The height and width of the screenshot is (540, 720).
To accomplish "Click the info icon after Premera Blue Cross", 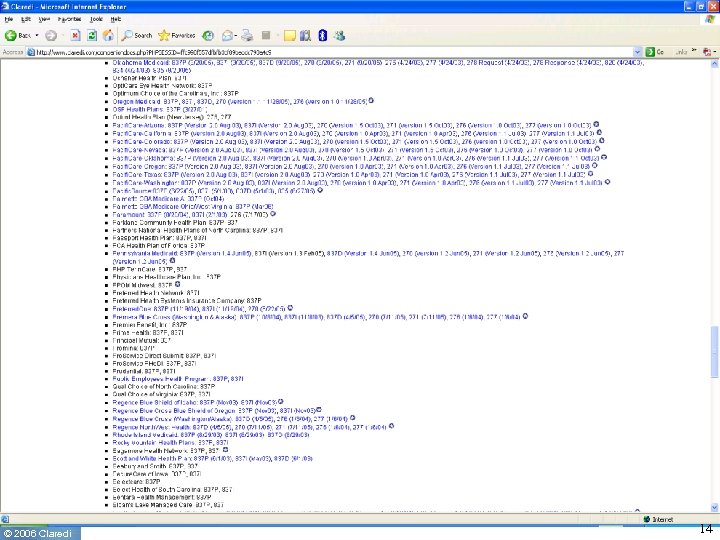I will pos(525,316).
